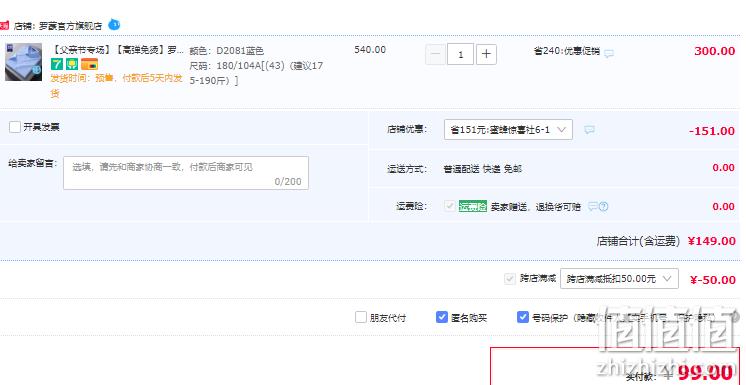
Task: Open the blue shirt product thumbnail
Action: point(23,62)
